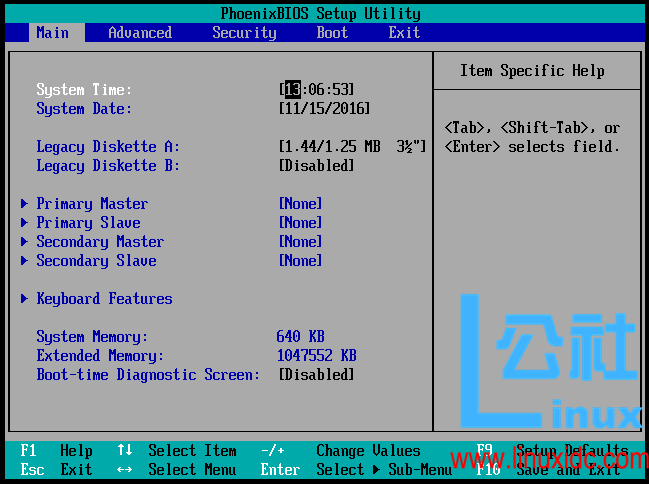This screenshot has height=484, width=649.
Task: Select the seconds field 53
Action: (341, 89)
